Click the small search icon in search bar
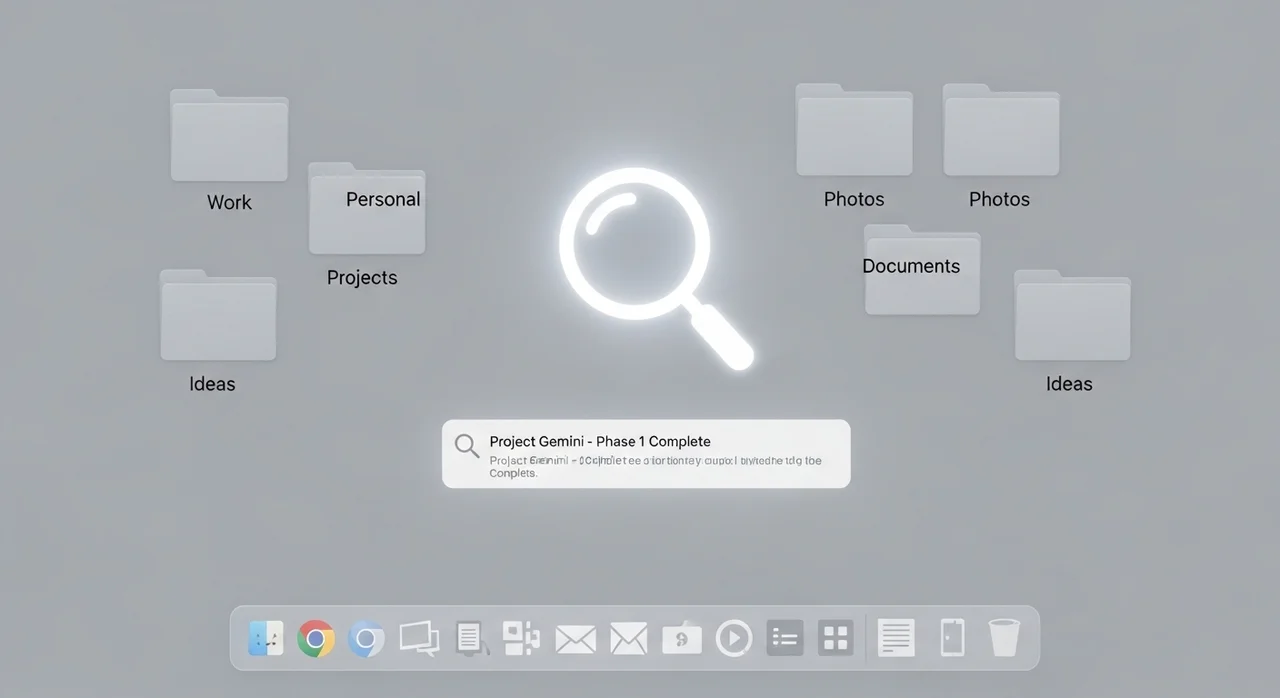 point(467,445)
